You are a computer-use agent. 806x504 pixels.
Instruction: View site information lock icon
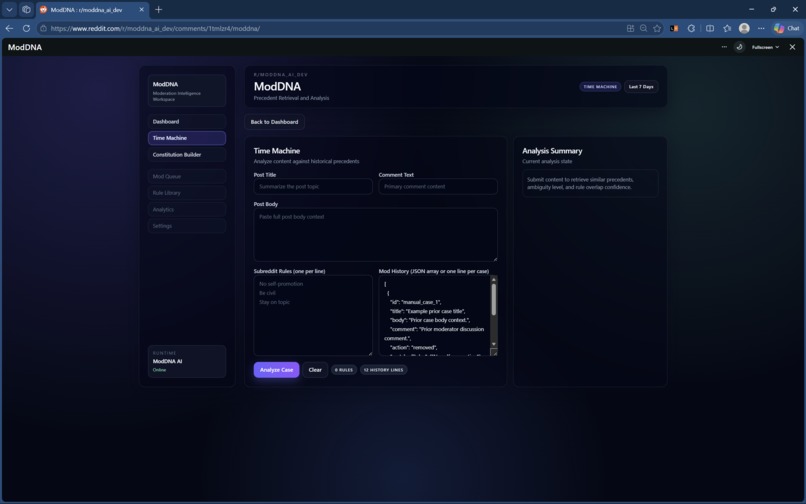[44, 28]
